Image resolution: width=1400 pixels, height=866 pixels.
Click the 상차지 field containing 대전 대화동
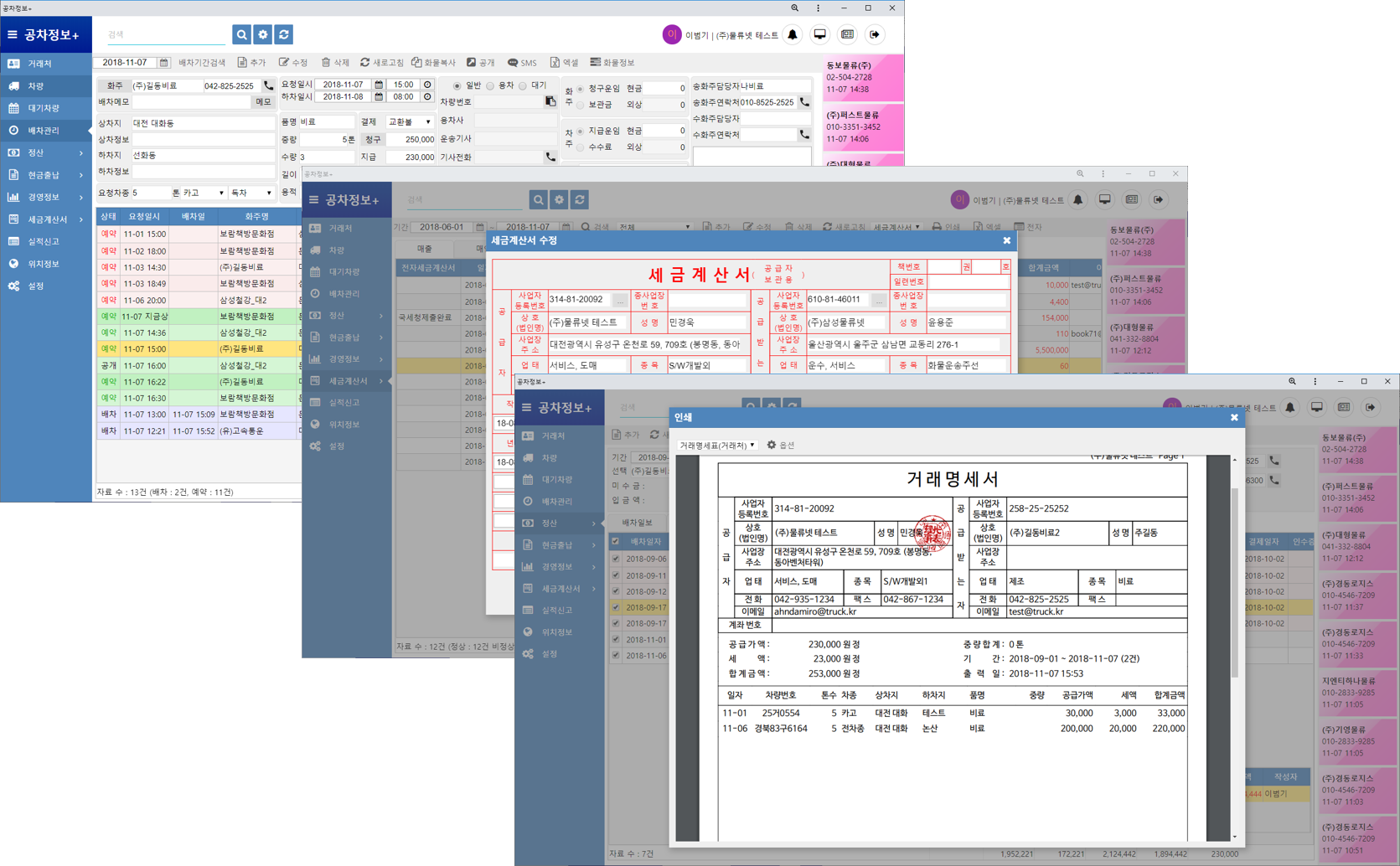click(x=203, y=123)
